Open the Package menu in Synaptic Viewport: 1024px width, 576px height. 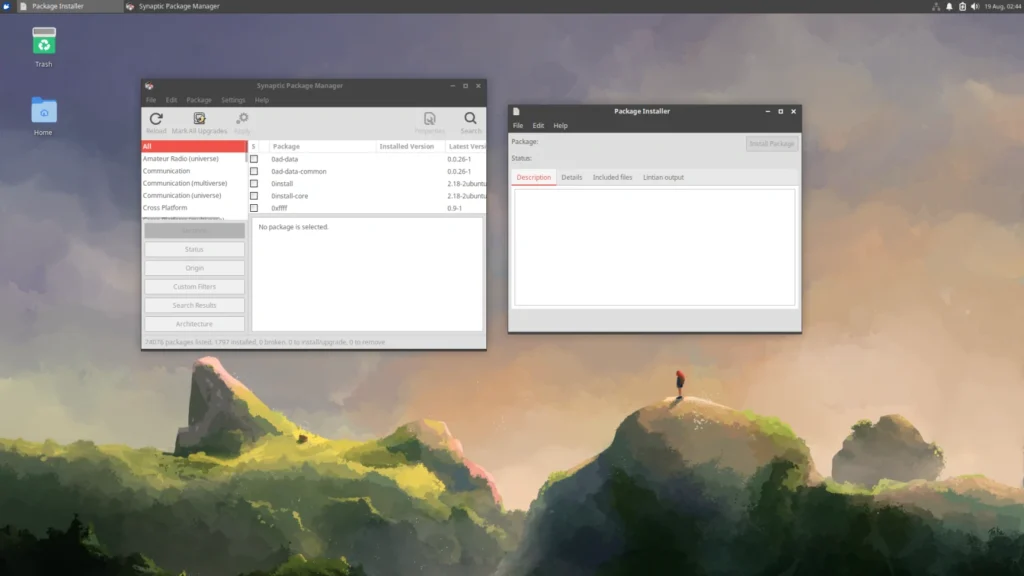tap(199, 100)
